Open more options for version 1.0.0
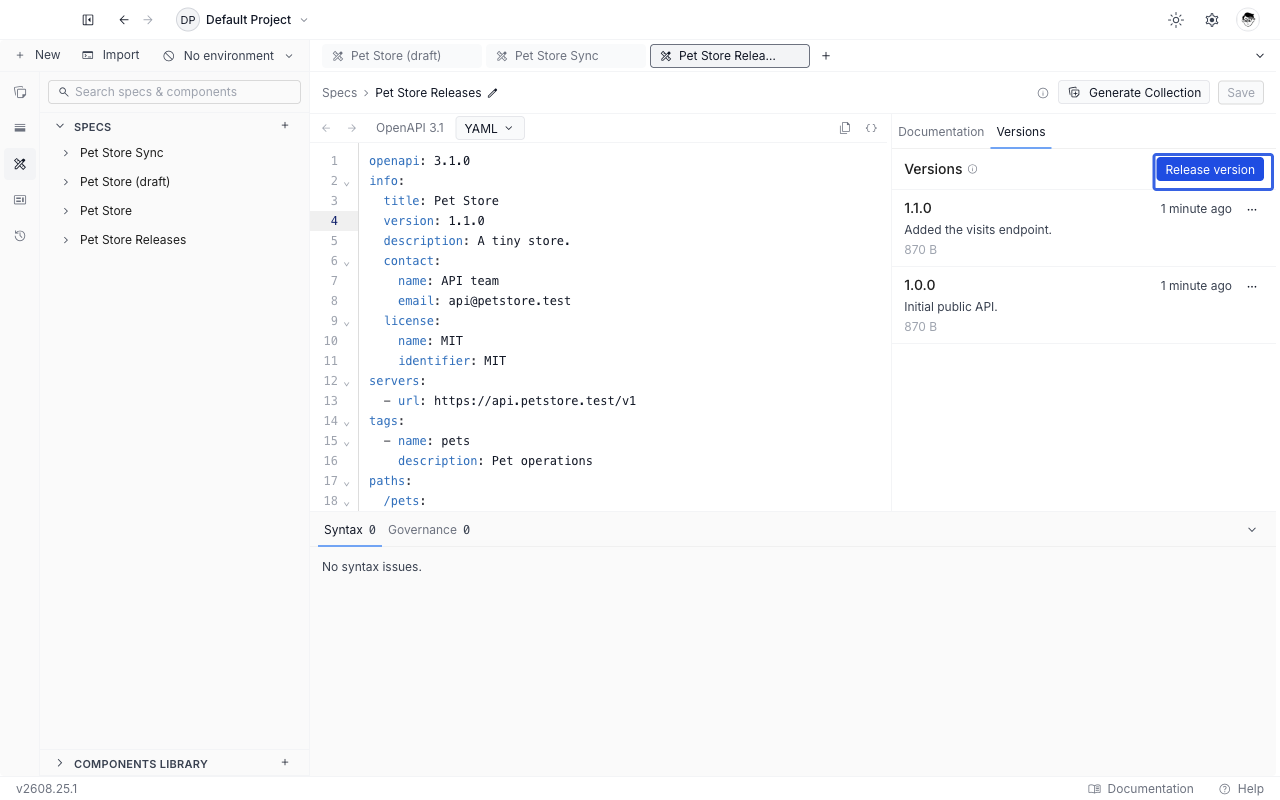Image resolution: width=1280 pixels, height=800 pixels. click(x=1252, y=286)
